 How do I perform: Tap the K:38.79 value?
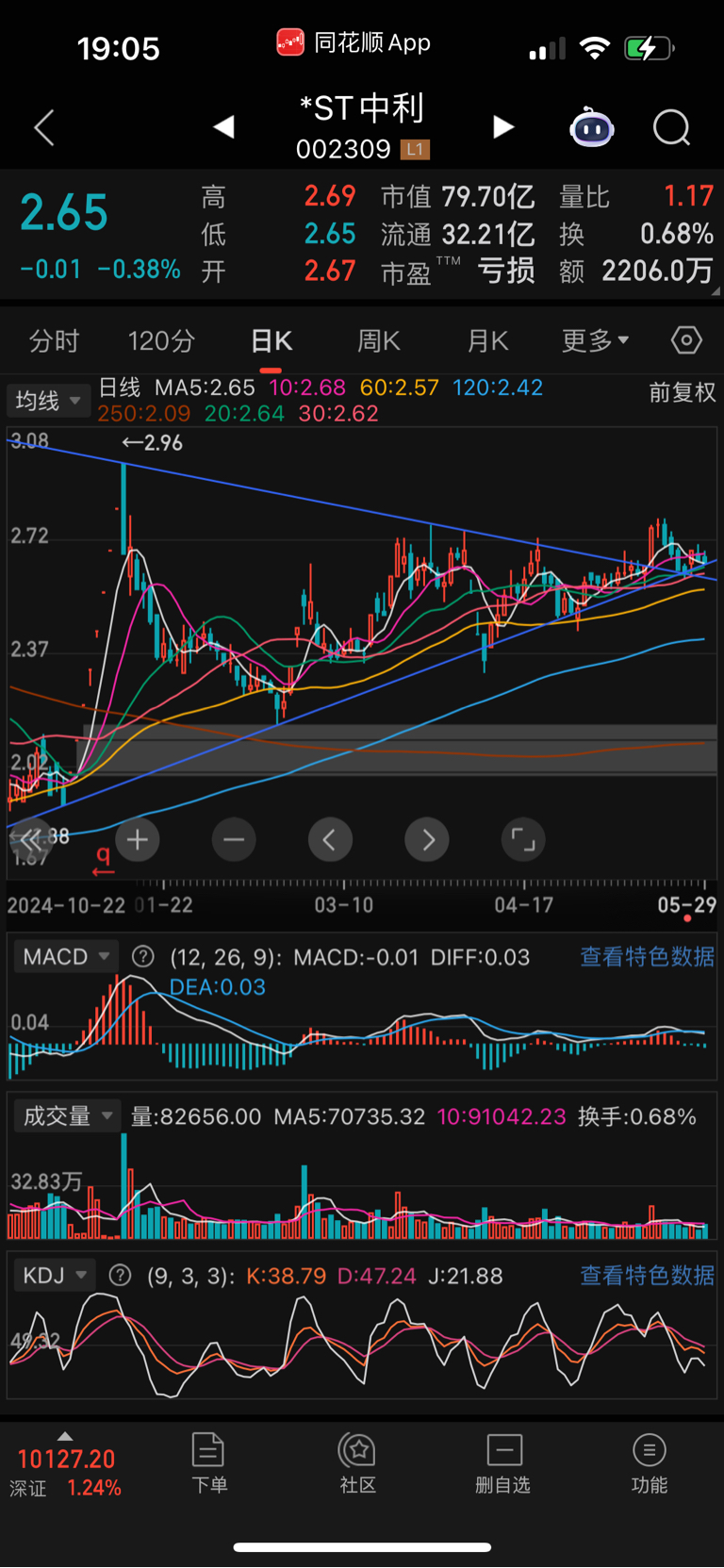(286, 1276)
